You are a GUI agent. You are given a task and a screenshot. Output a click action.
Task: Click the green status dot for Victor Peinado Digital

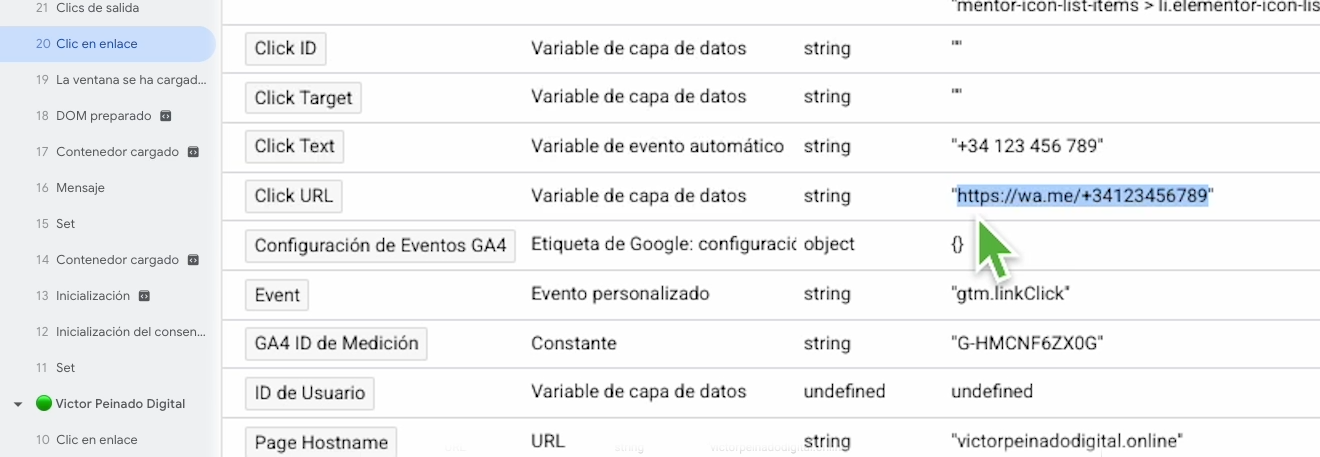43,404
